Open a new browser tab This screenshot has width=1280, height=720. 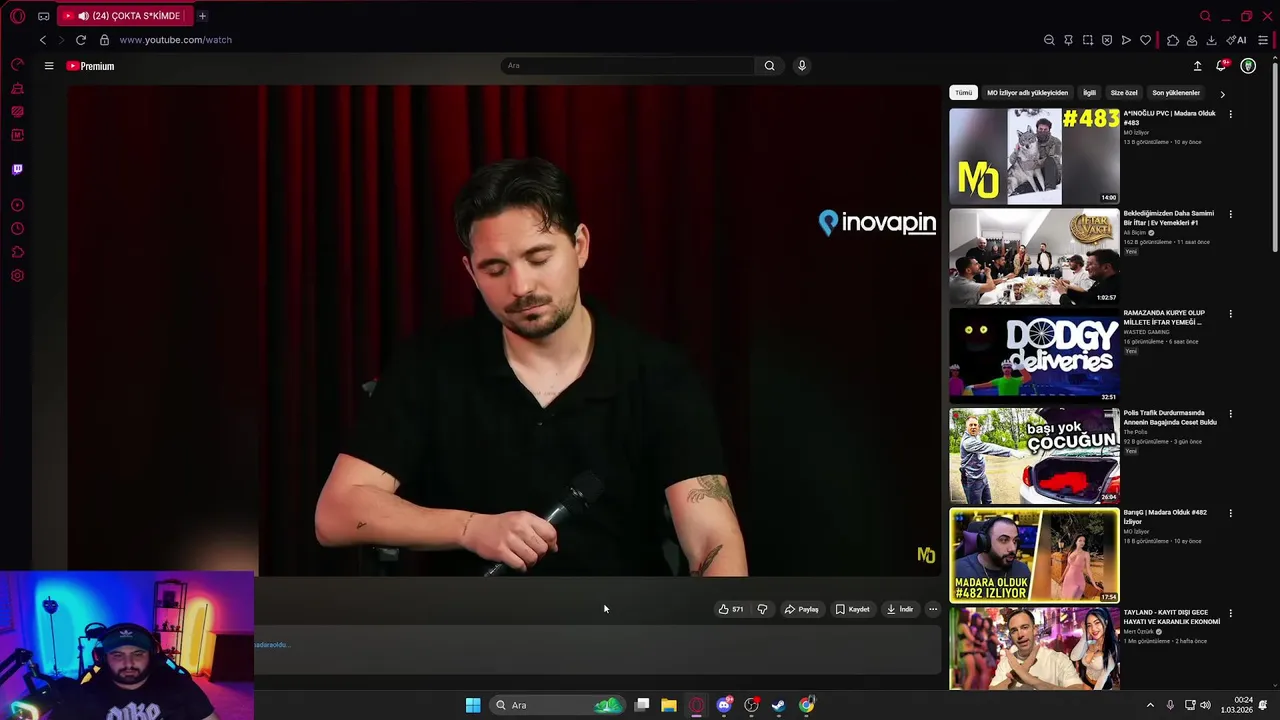tap(202, 16)
